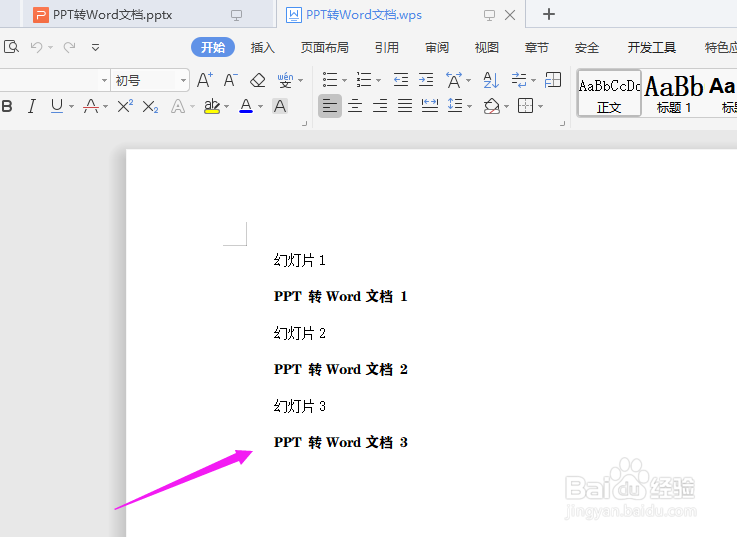Open borders dropdown arrow
The width and height of the screenshot is (737, 537).
tap(541, 107)
